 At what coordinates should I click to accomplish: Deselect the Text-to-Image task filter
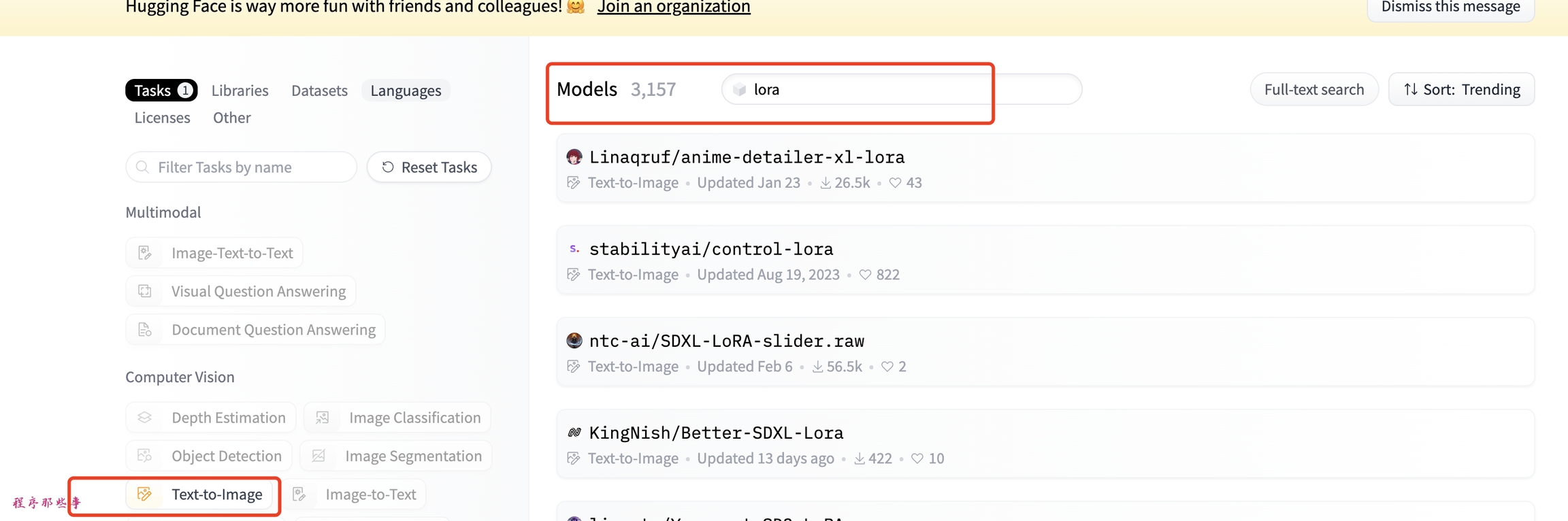[203, 494]
